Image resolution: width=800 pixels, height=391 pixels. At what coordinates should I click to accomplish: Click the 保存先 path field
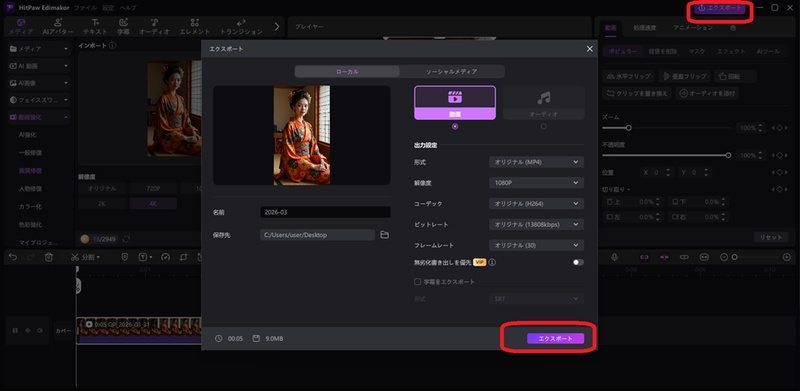[317, 235]
